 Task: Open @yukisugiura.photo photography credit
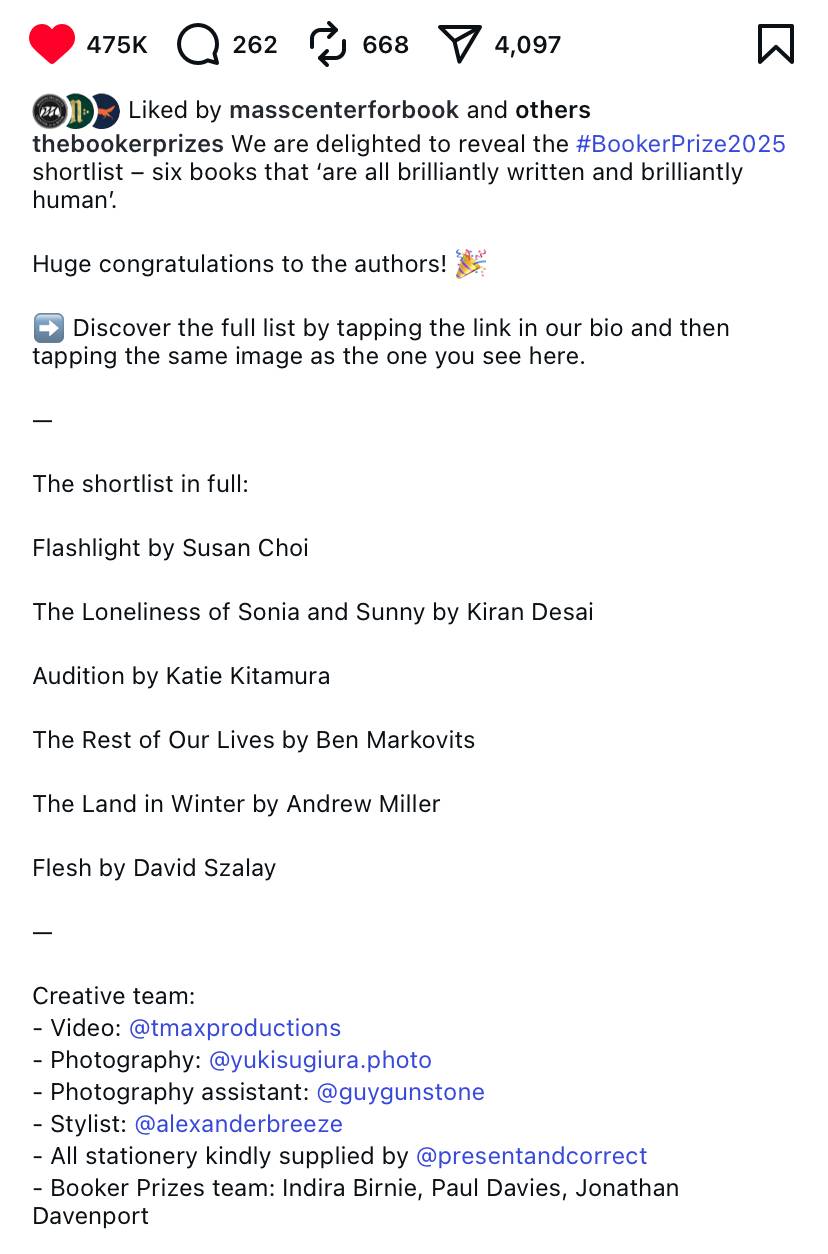coord(320,1060)
